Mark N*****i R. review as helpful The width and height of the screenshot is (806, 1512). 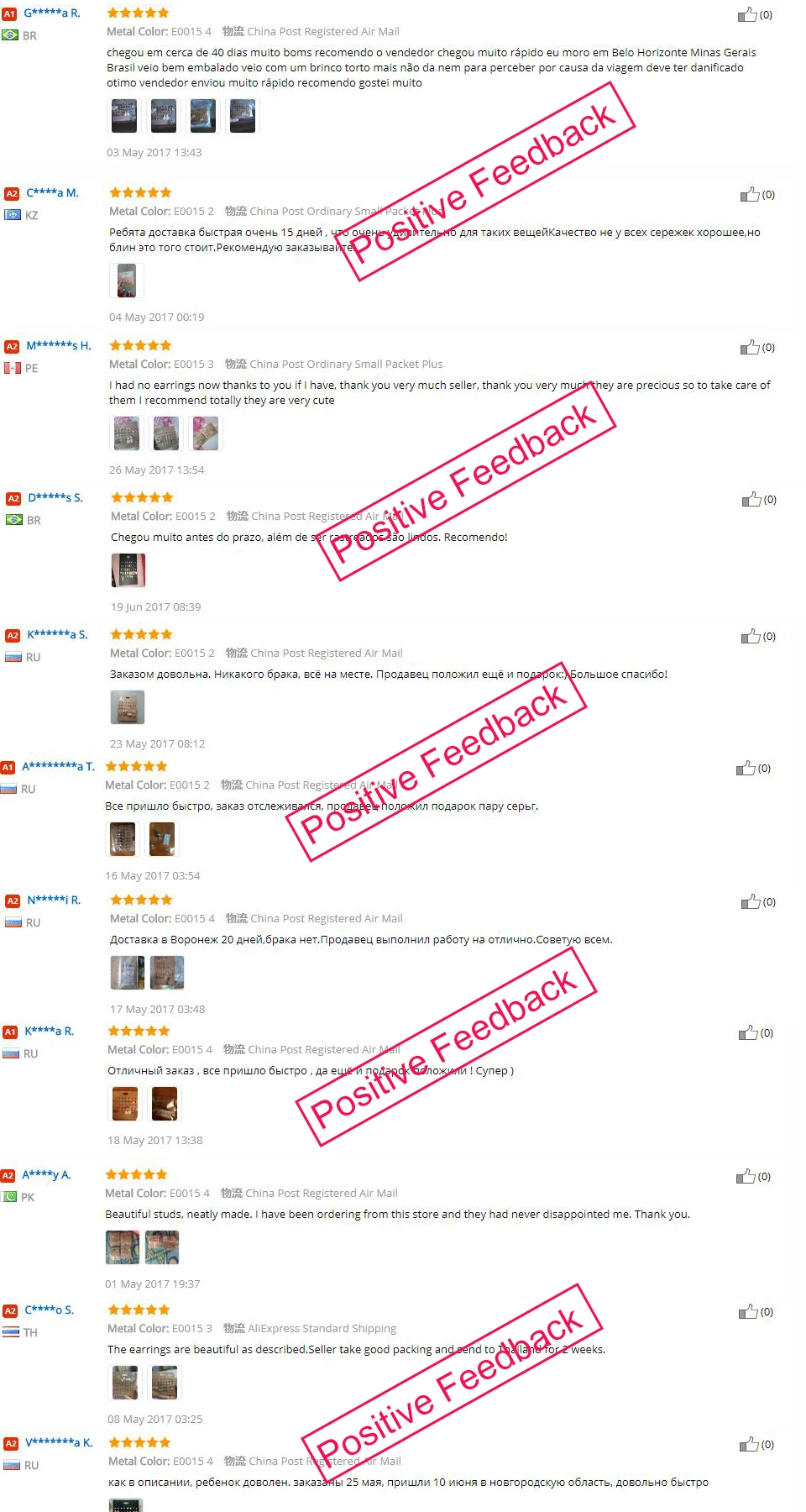(x=751, y=901)
